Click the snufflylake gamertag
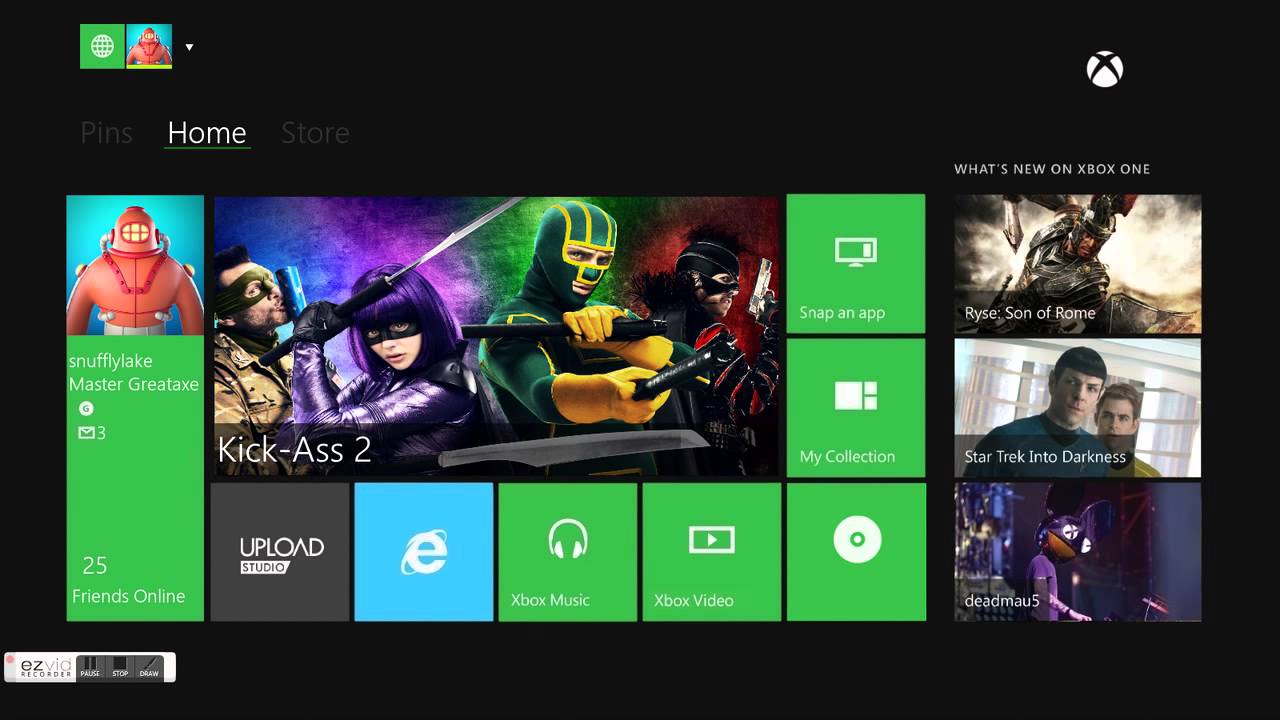 point(110,361)
